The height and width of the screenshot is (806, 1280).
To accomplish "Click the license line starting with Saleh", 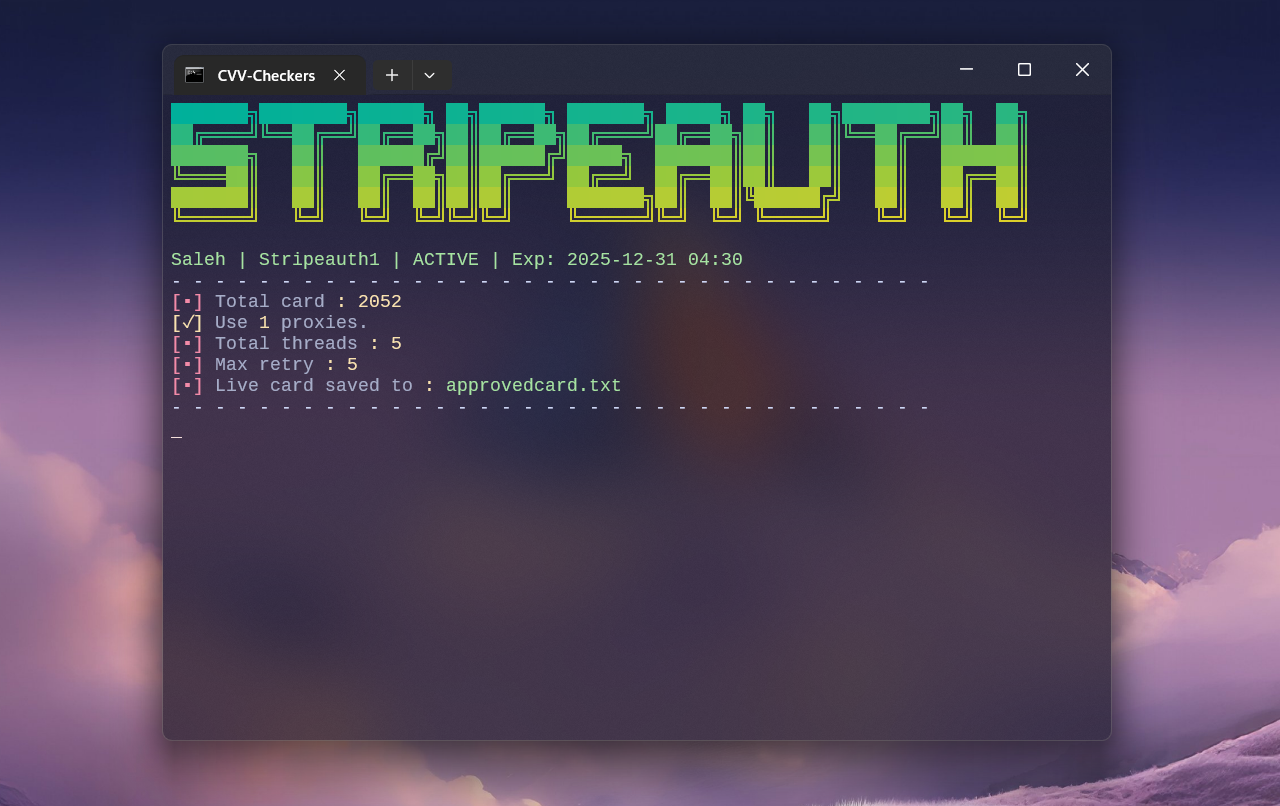I will pyautogui.click(x=457, y=260).
